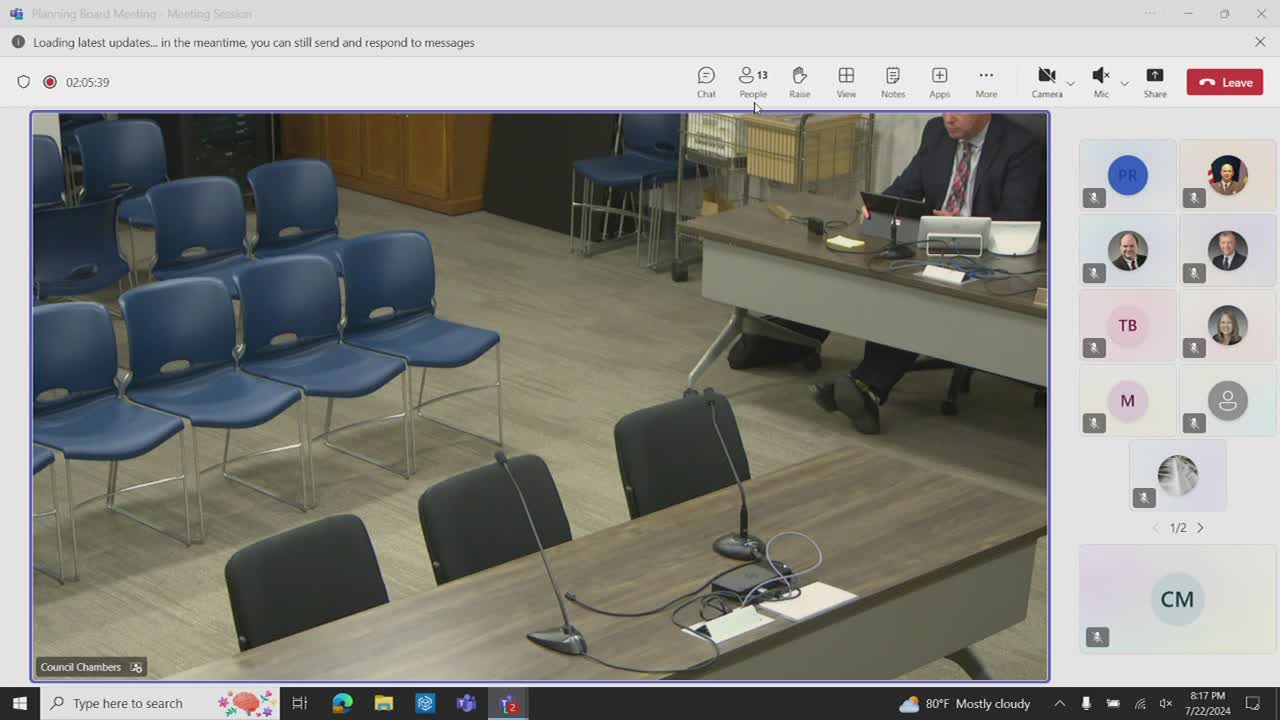The width and height of the screenshot is (1280, 720).
Task: Select the CM participant tile
Action: [x=1177, y=599]
